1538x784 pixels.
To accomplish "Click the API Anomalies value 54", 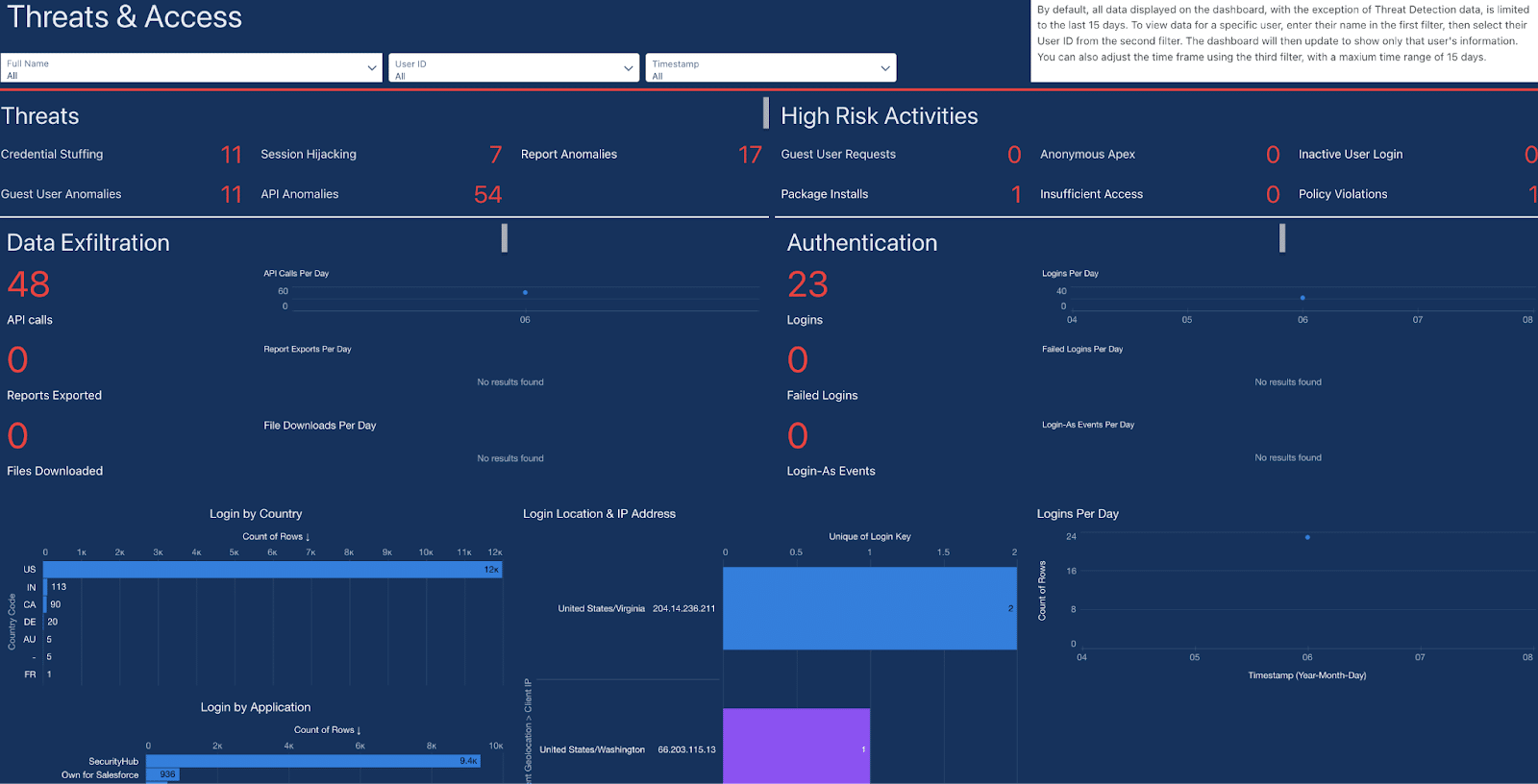I will tap(487, 195).
